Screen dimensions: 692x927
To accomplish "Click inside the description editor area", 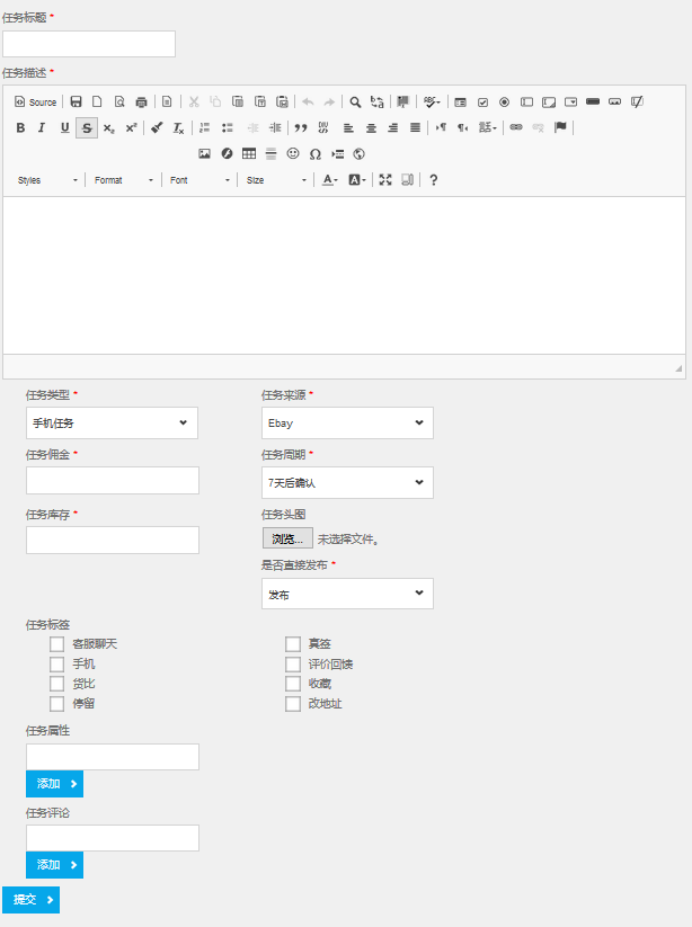I will pyautogui.click(x=344, y=275).
